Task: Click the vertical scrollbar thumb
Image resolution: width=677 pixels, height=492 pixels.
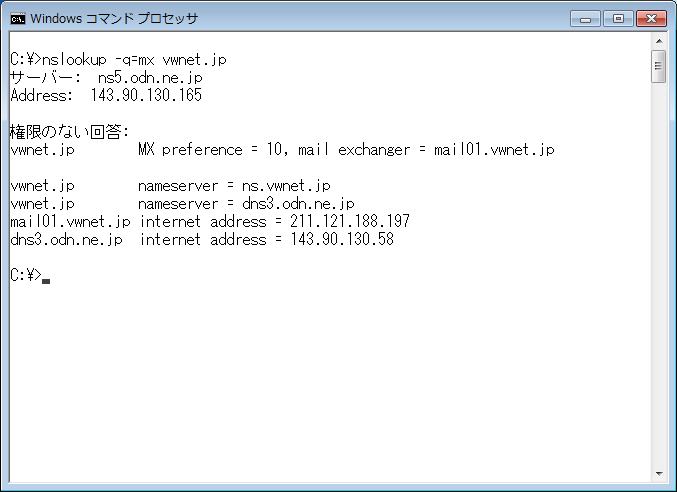Action: [659, 66]
